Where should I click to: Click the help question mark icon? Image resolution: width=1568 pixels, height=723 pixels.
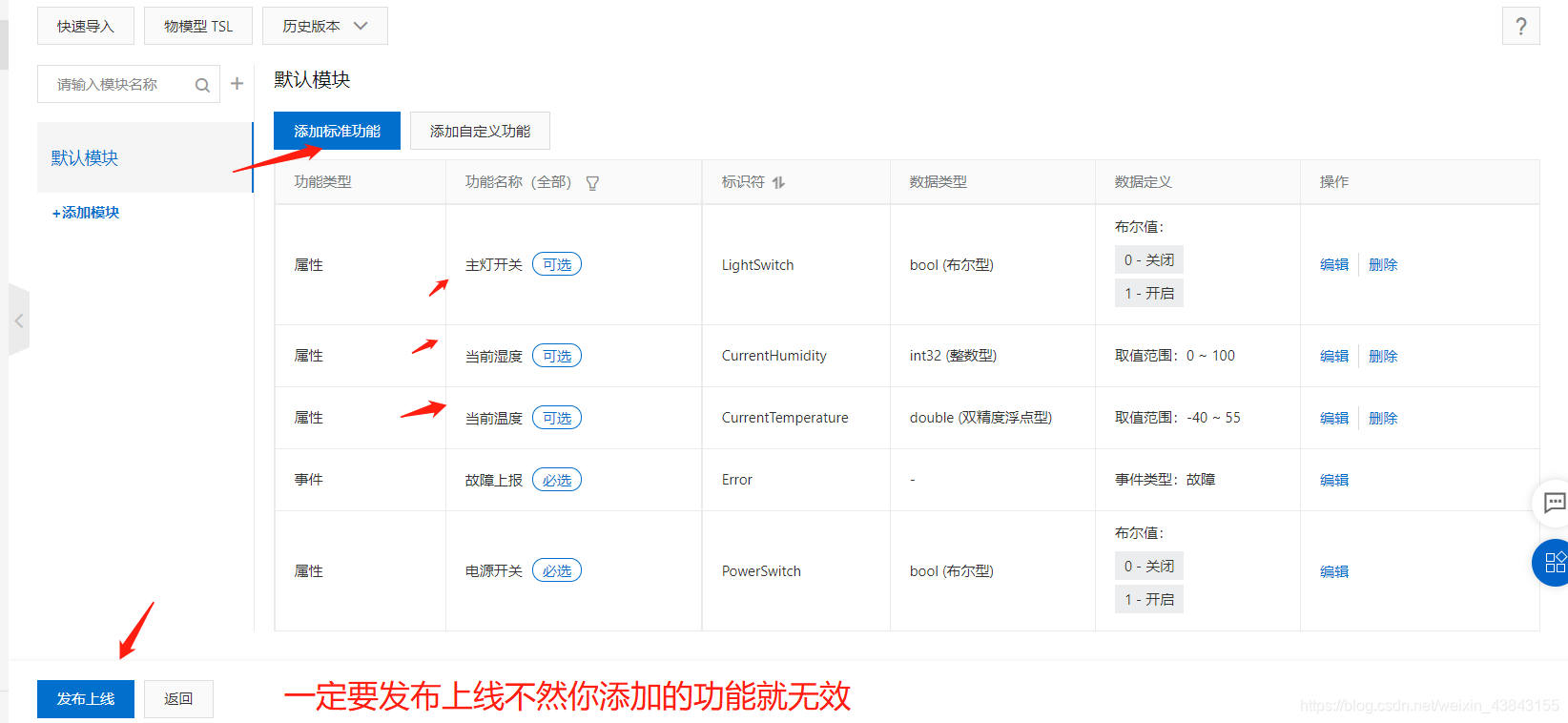pyautogui.click(x=1520, y=26)
